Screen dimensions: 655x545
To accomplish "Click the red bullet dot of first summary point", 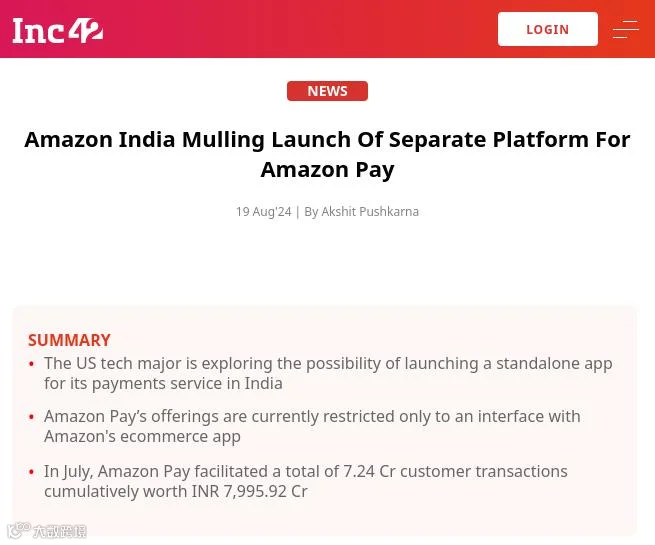I will click(31, 364).
